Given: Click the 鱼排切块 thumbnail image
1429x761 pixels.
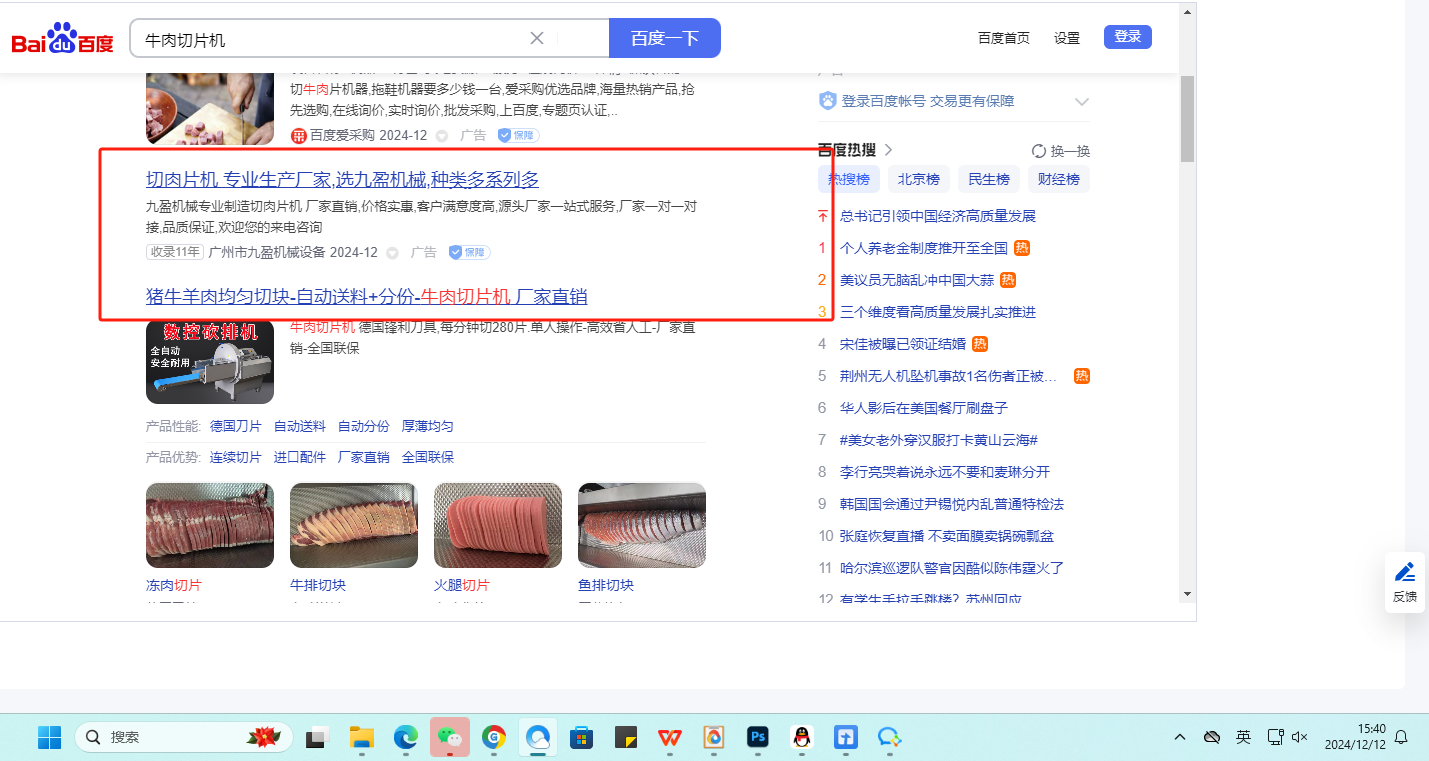Looking at the screenshot, I should (642, 526).
